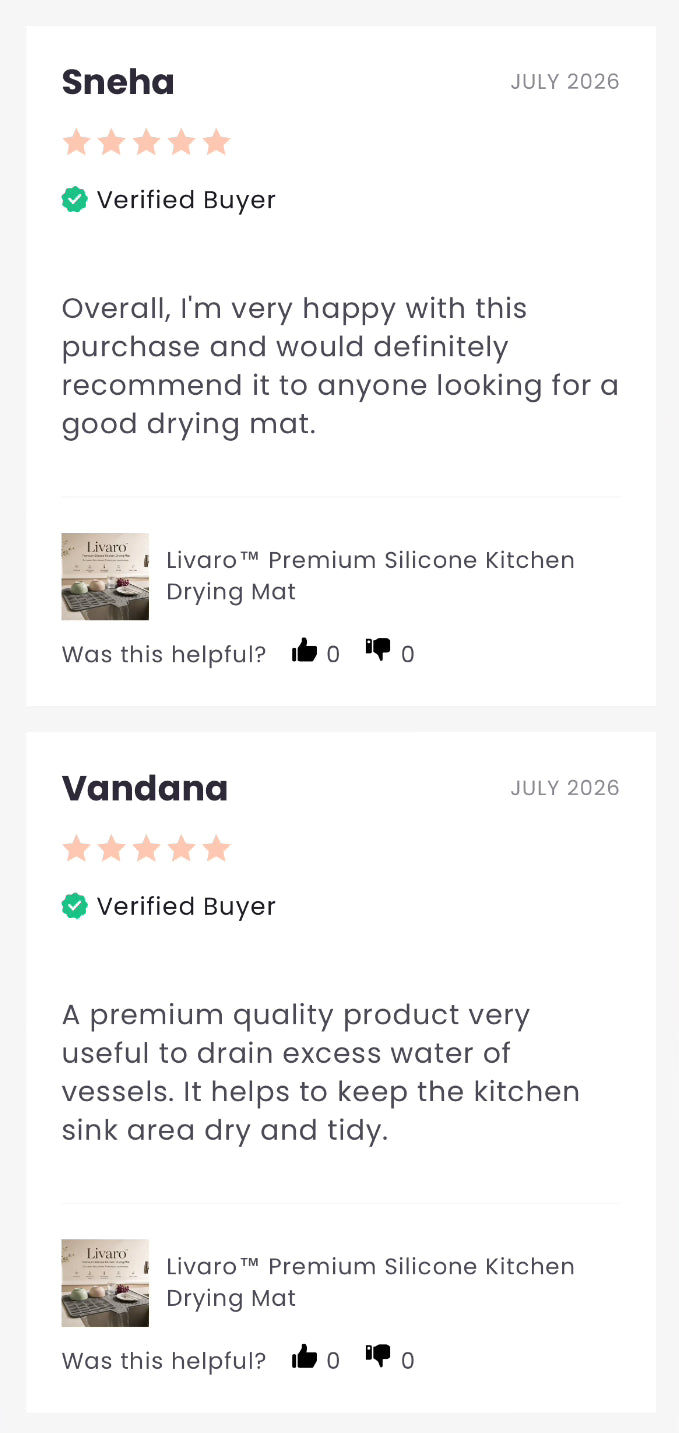Click thumbs down on Vandana's review
The image size is (679, 1433).
click(378, 1356)
